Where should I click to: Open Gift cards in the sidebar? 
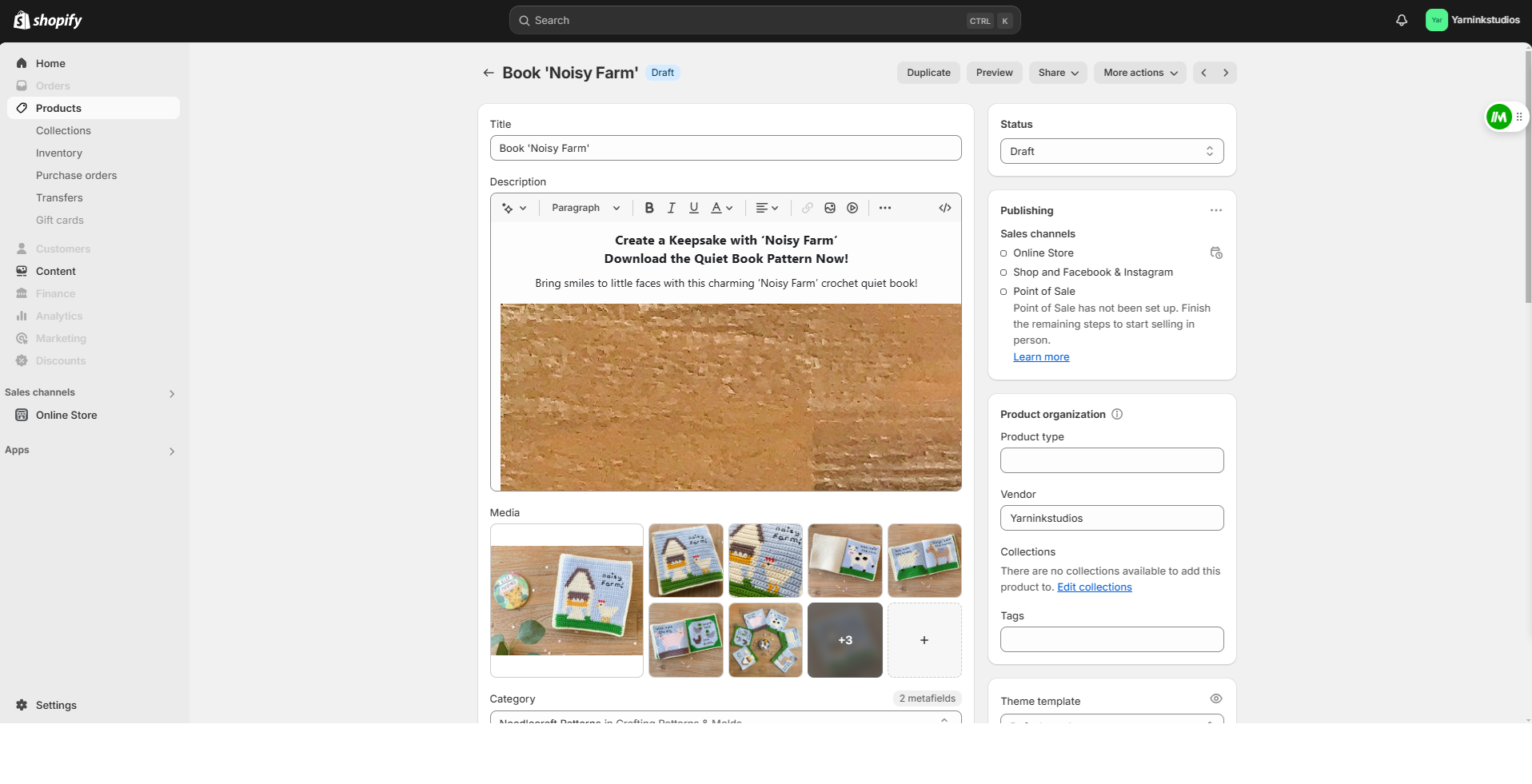60,220
